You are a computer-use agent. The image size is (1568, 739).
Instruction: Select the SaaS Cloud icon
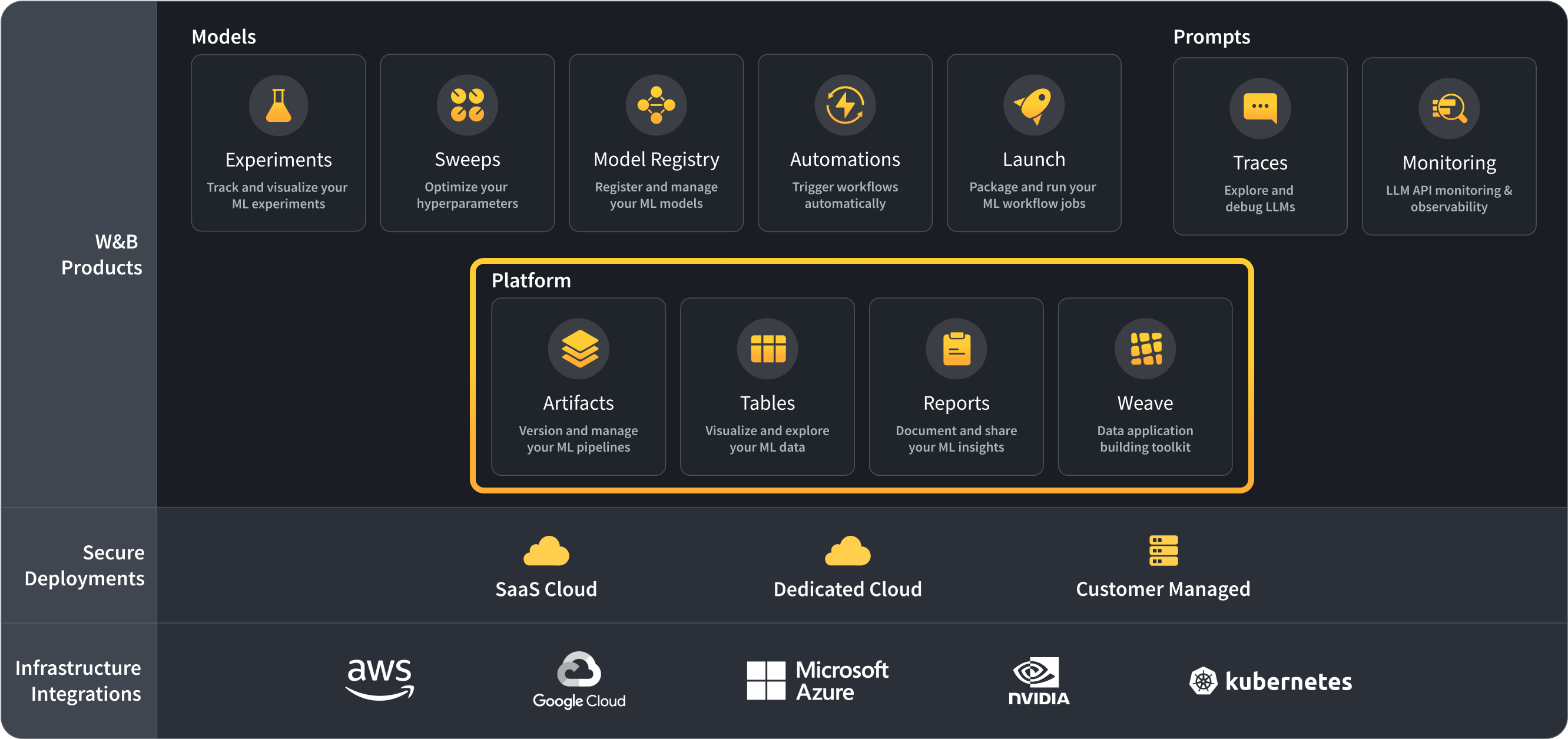pyautogui.click(x=546, y=551)
